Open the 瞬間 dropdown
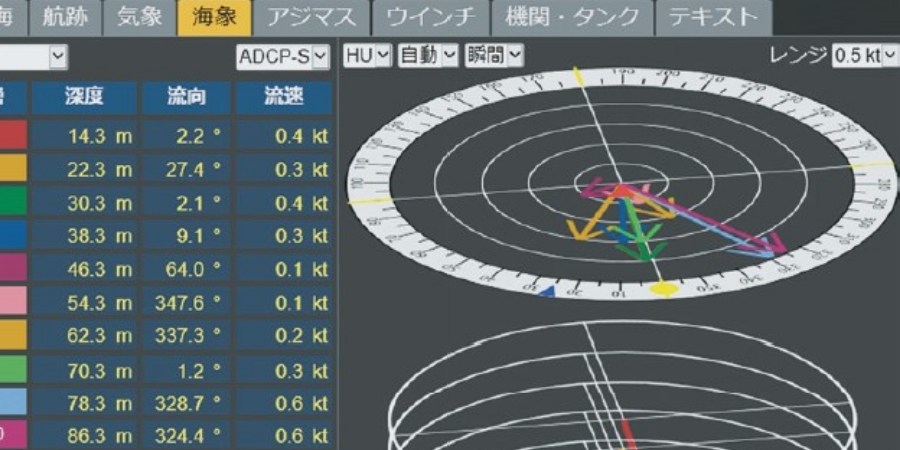900x450 pixels. (x=493, y=56)
